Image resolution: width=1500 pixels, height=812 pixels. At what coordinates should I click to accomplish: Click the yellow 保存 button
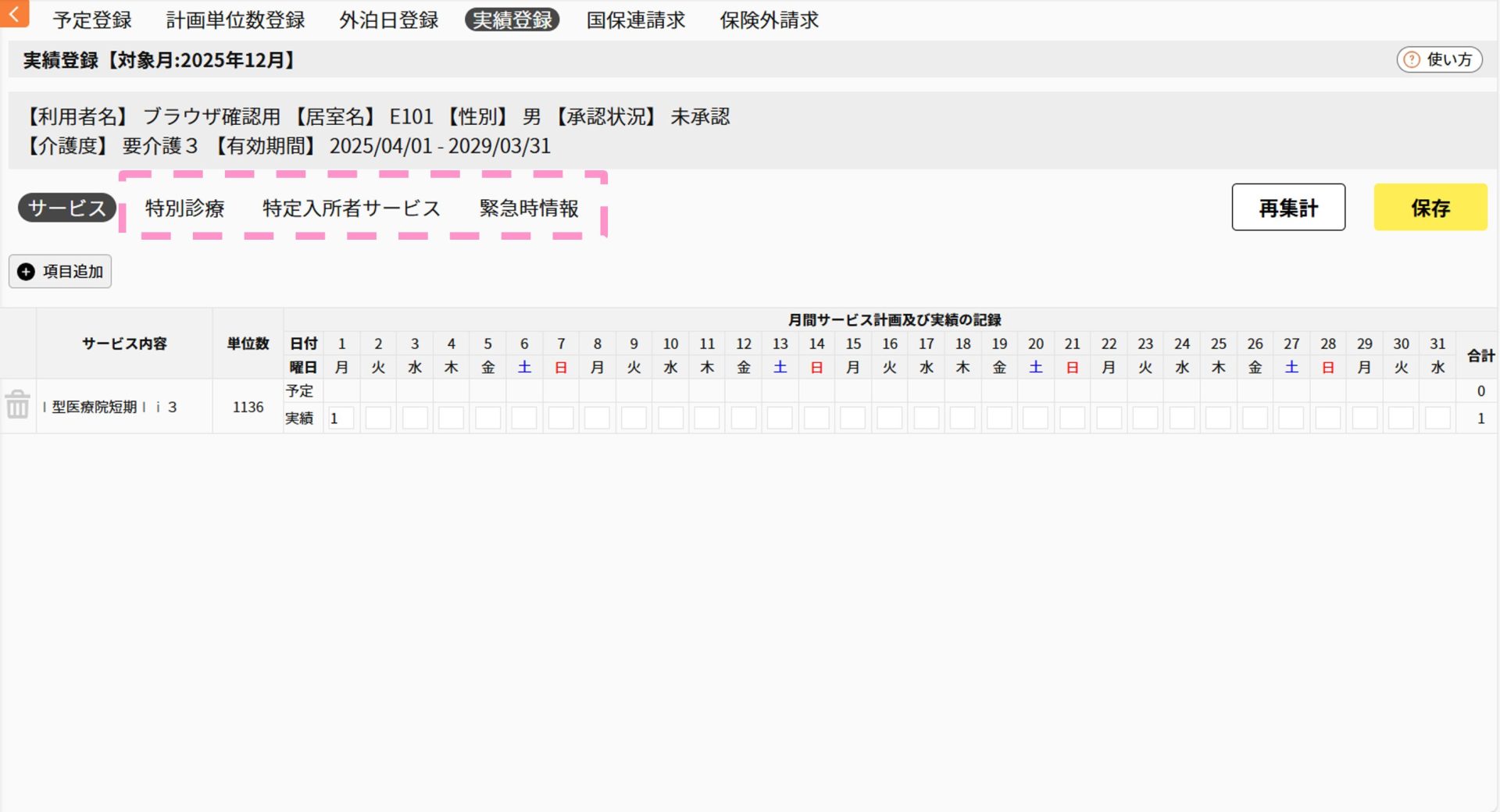(1430, 208)
